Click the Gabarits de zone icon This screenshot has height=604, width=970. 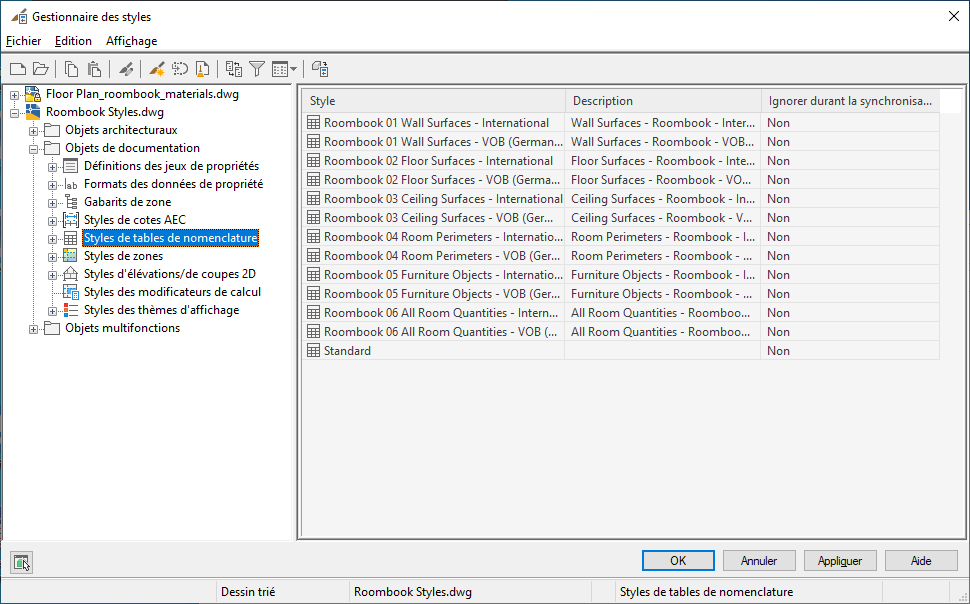pyautogui.click(x=71, y=202)
